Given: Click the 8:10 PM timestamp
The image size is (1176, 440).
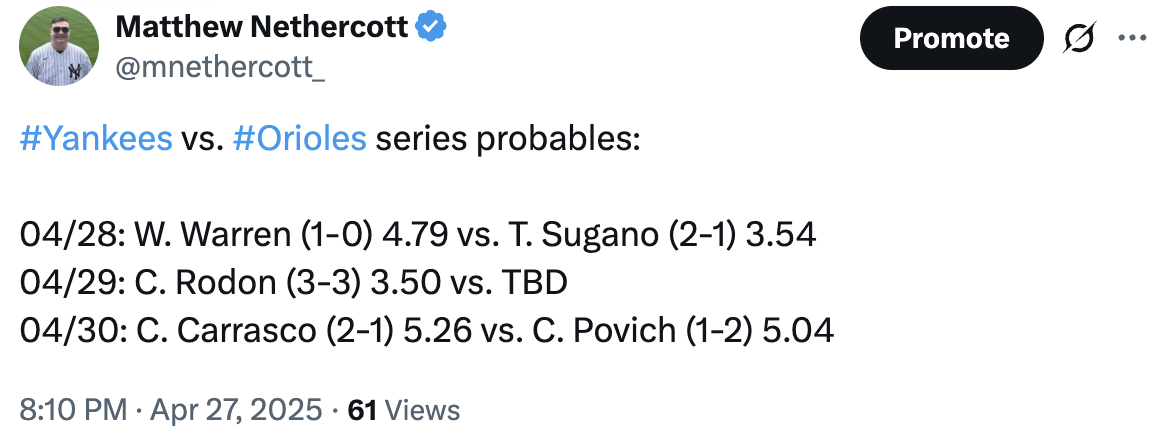Looking at the screenshot, I should 73,411.
